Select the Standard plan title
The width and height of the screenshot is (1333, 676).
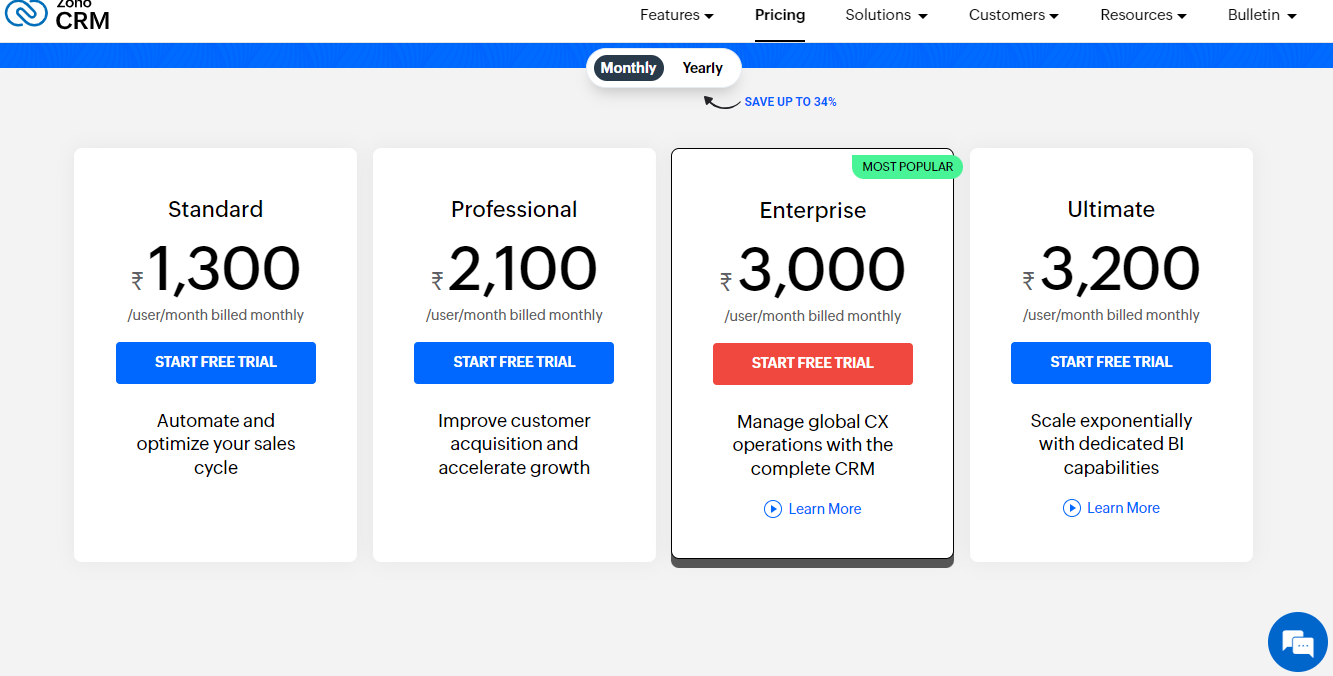pos(216,209)
